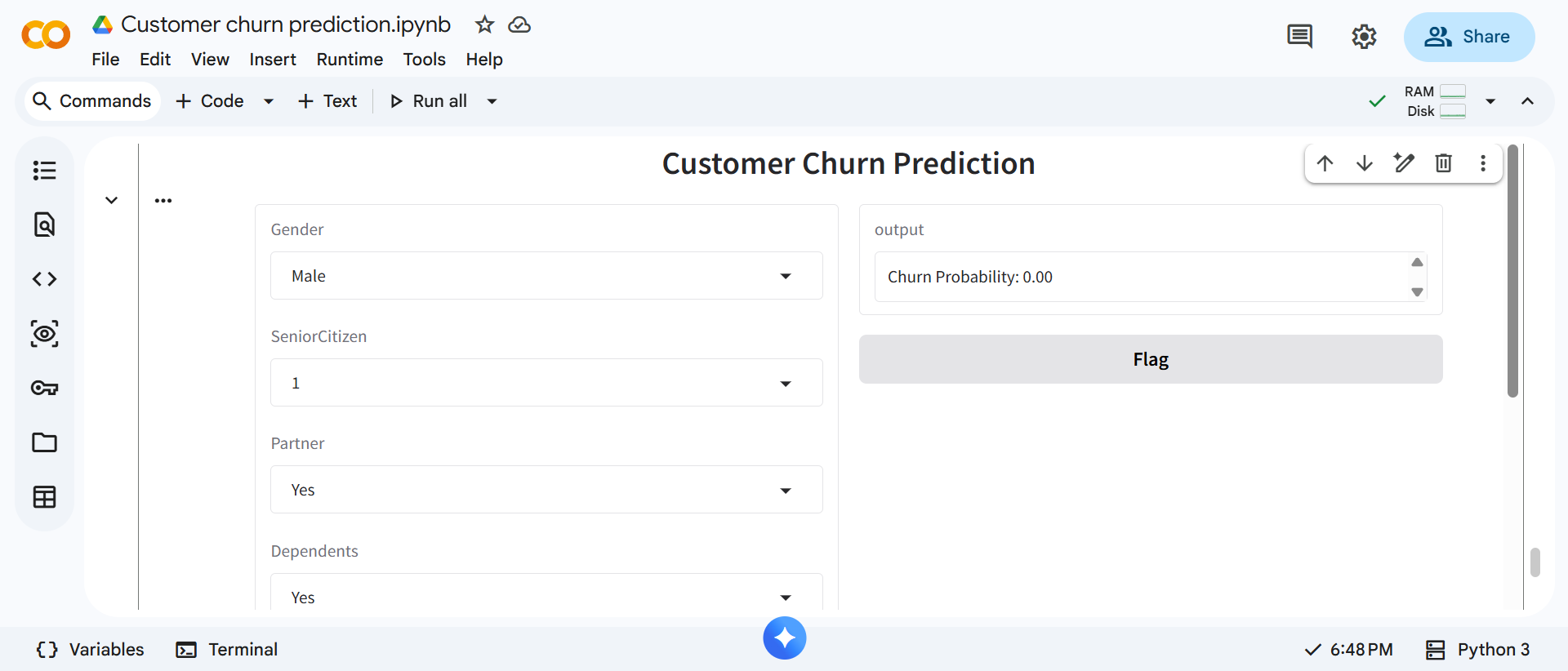
Task: Collapse the cell output chevron
Action: pyautogui.click(x=112, y=200)
